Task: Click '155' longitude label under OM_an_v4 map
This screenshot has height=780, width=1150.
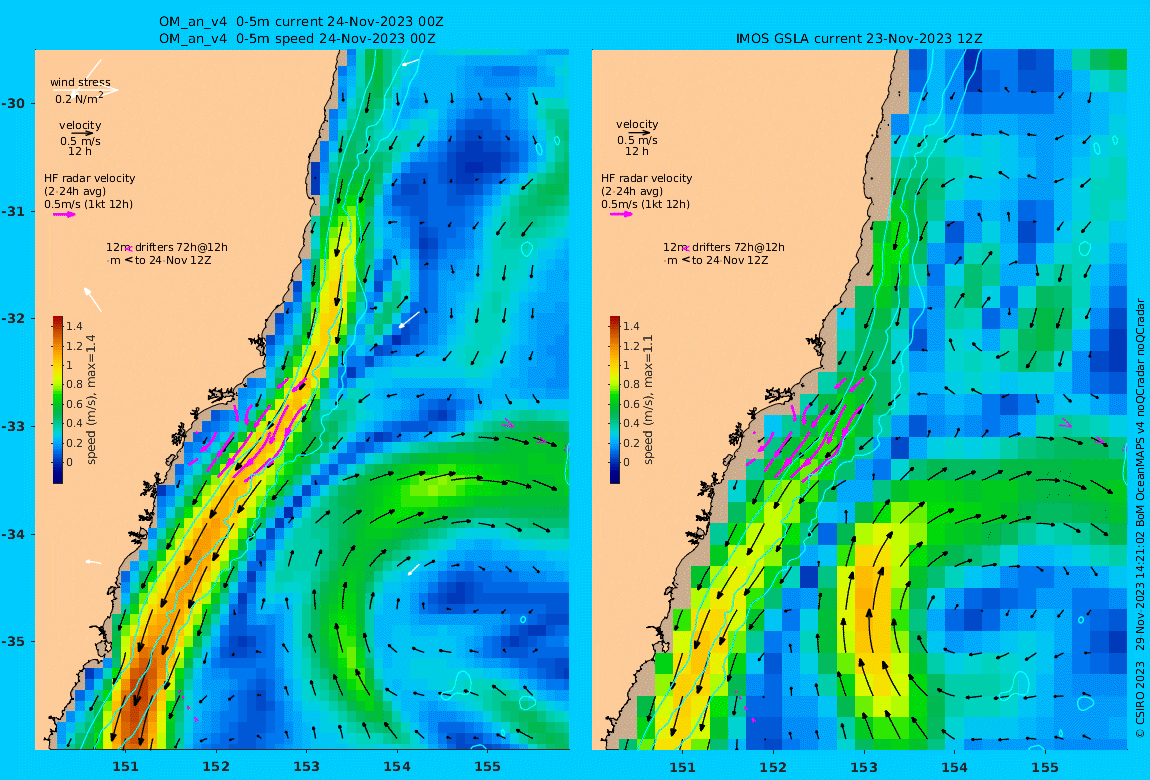Action: [488, 767]
